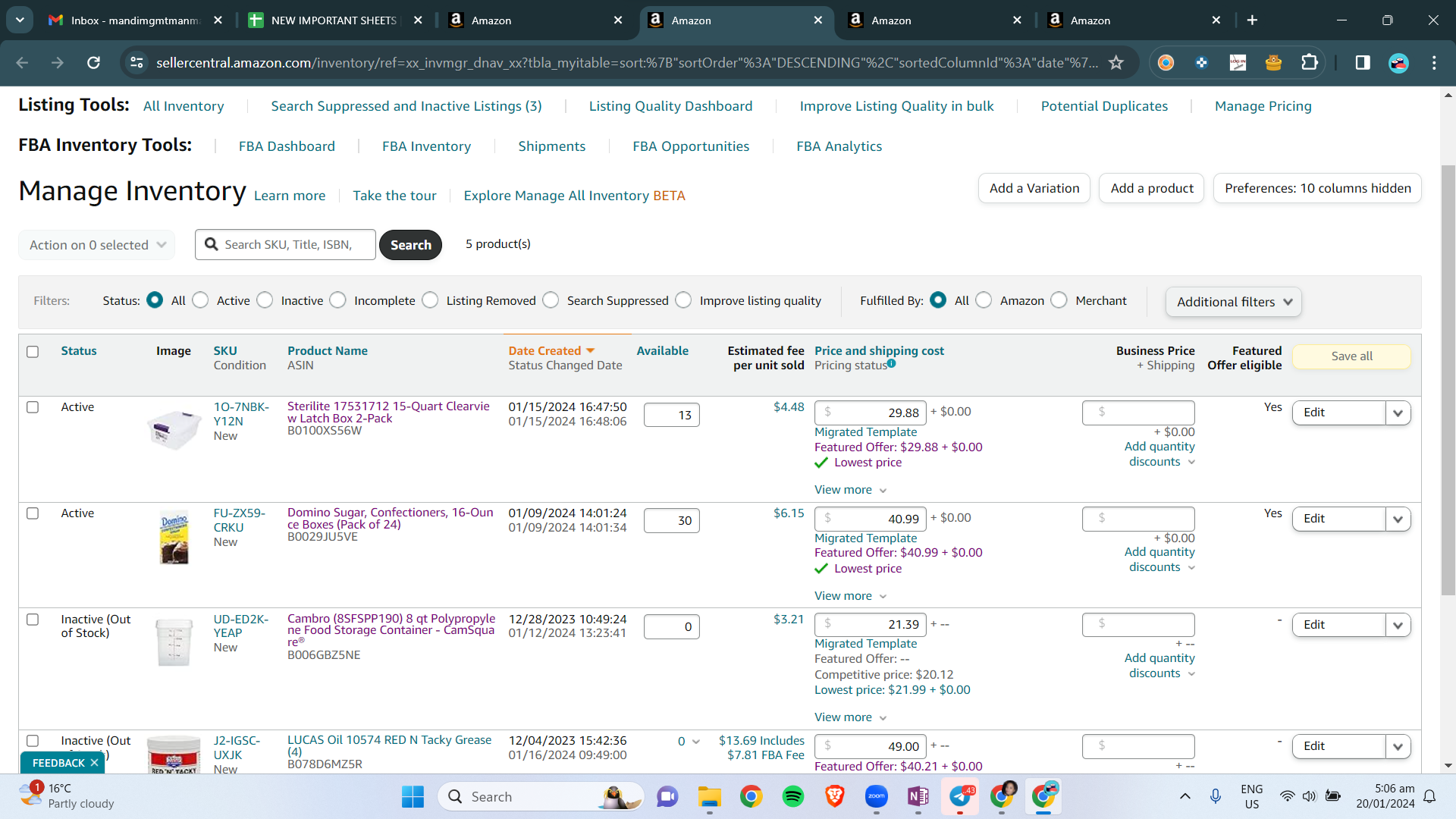Image resolution: width=1456 pixels, height=819 pixels.
Task: Open Edit dropdown arrow for Sterilite row
Action: click(x=1398, y=413)
